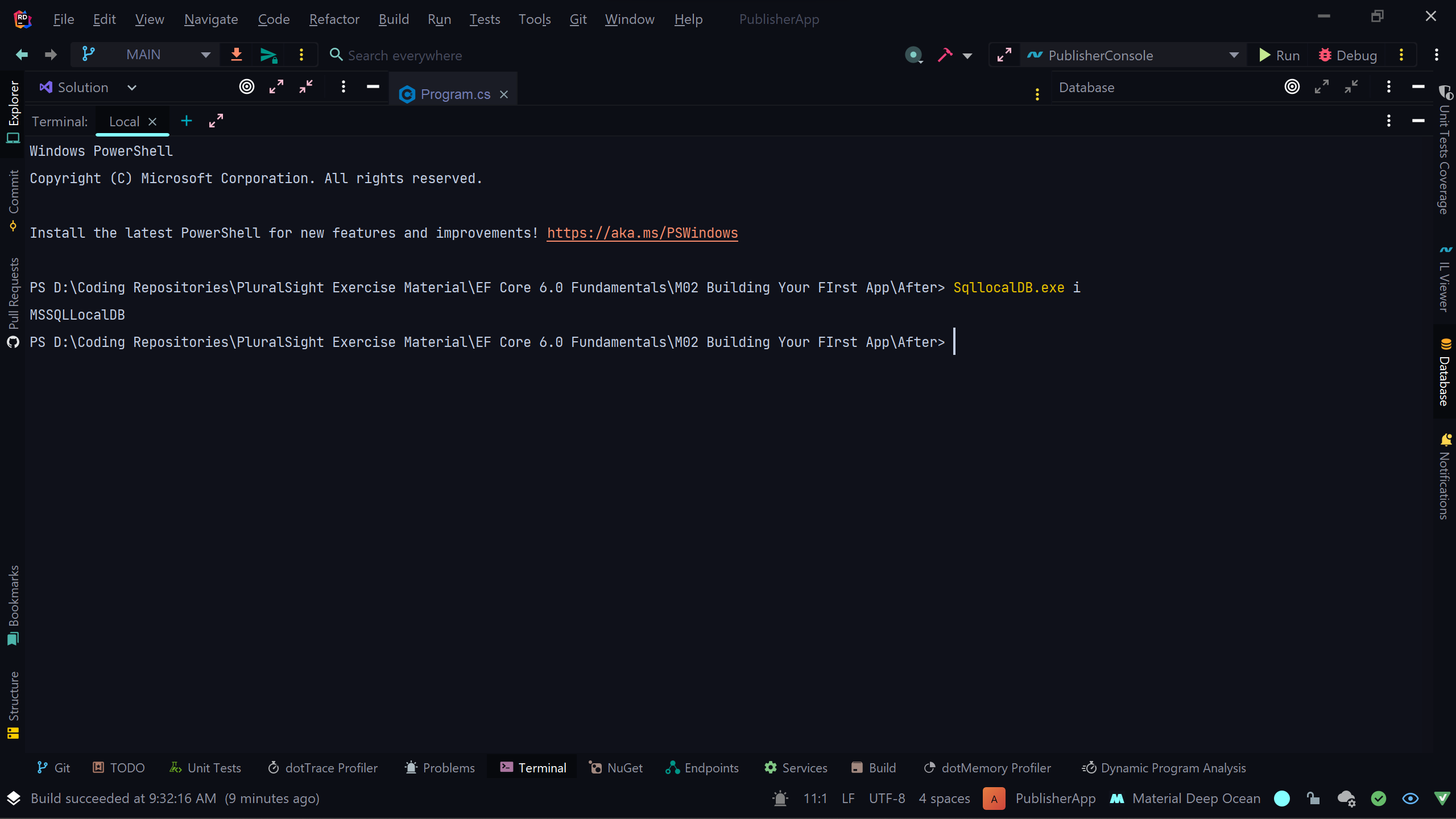
Task: Select the locate target icon in Solution panel
Action: point(246,87)
